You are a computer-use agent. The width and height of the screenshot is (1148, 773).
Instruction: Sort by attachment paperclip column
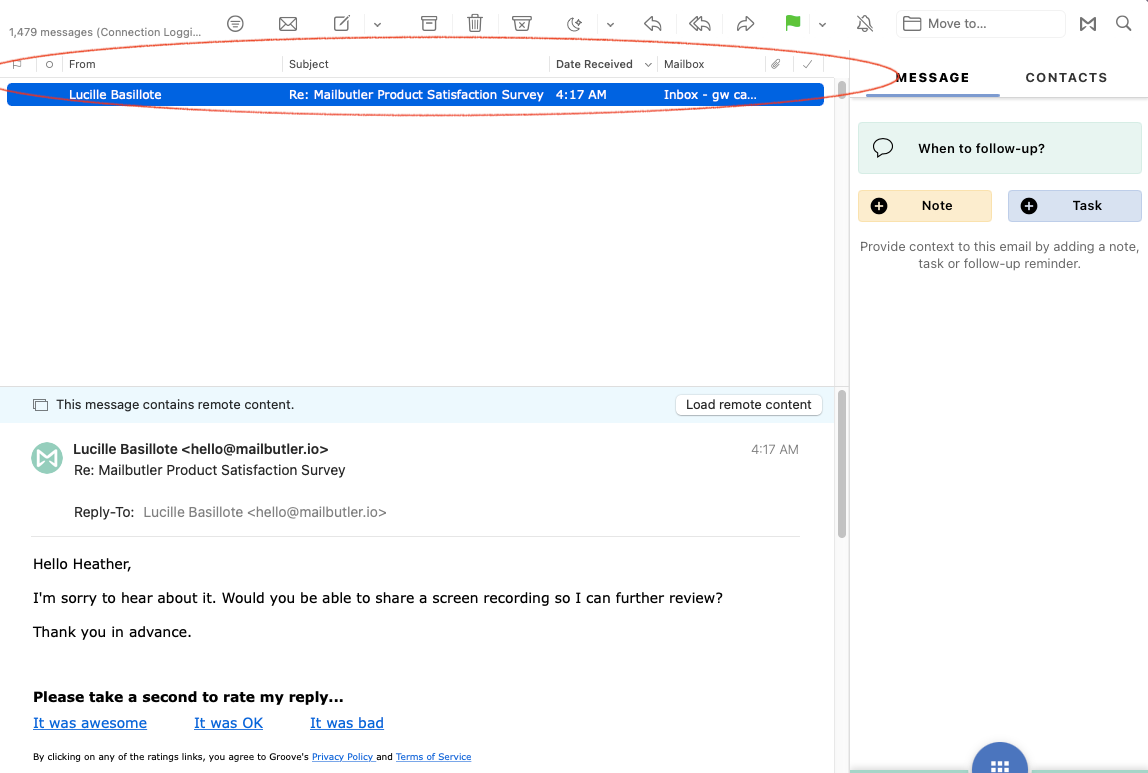click(775, 64)
